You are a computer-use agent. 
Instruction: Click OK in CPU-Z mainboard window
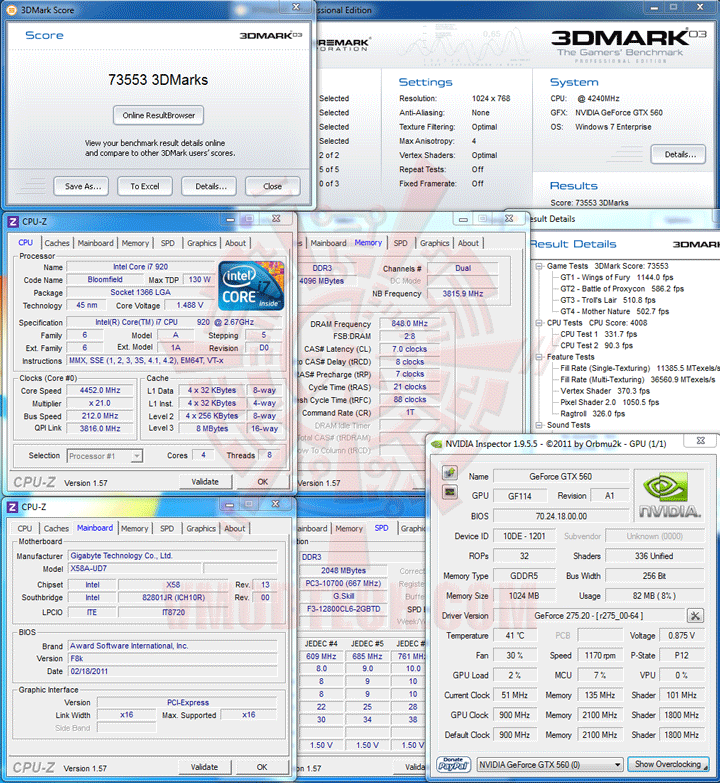262,767
